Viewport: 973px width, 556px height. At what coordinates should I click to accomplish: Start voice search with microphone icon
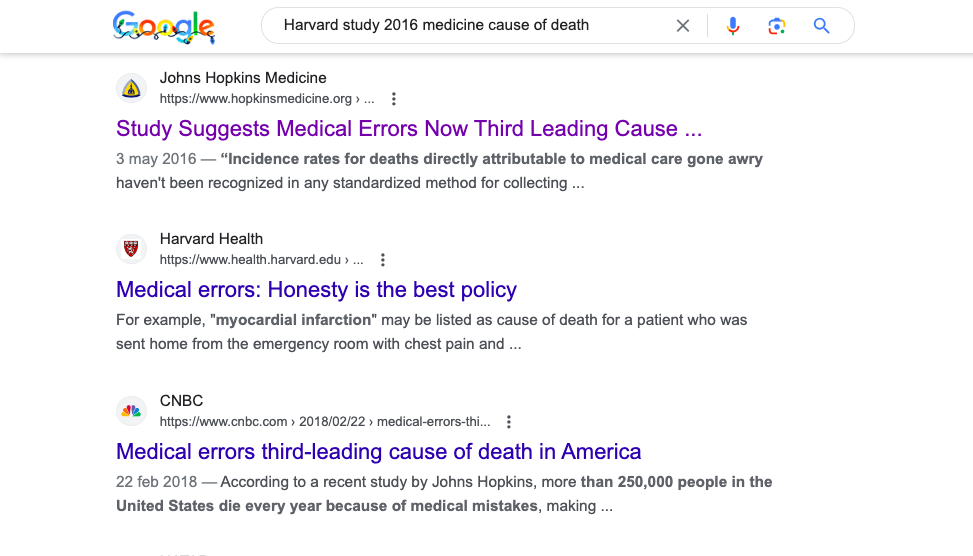point(733,25)
